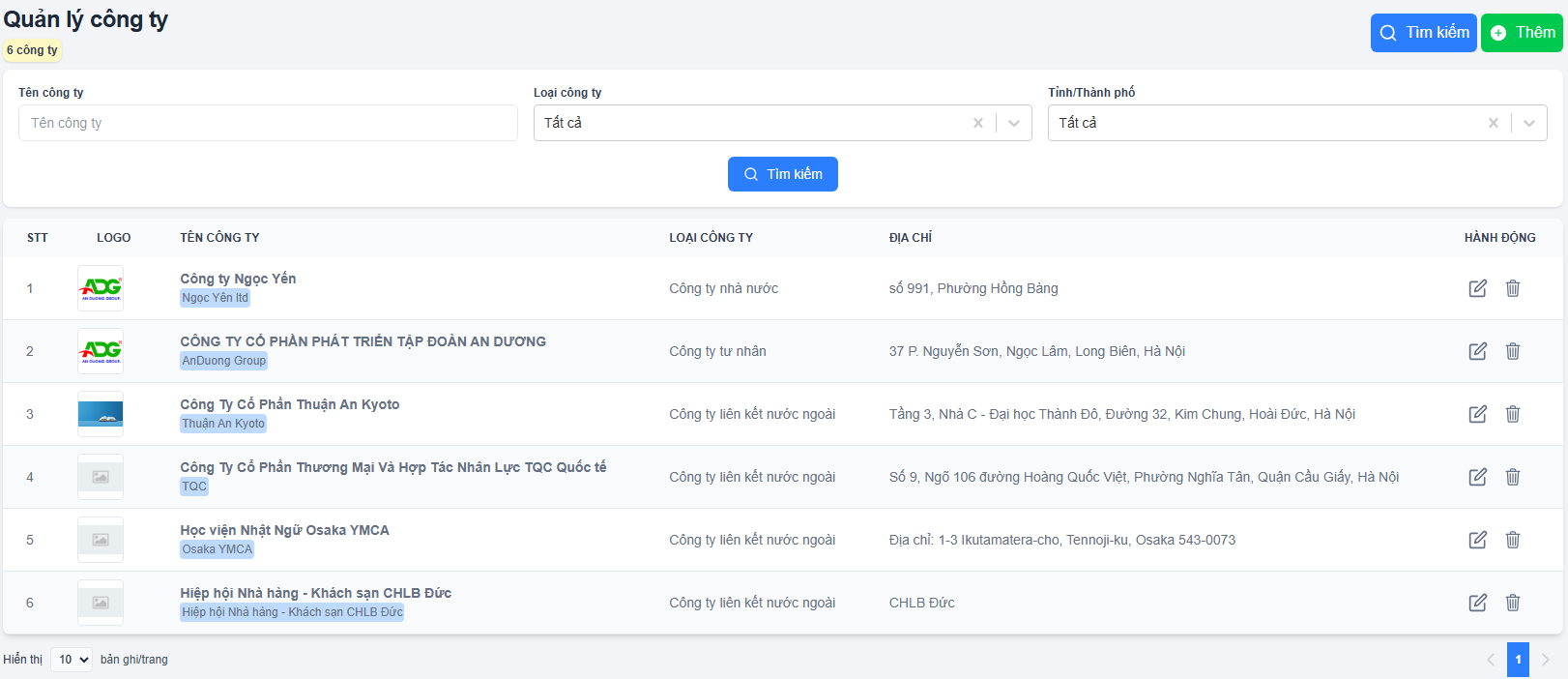Edit the Hiệp hội Nhà hàng row
The height and width of the screenshot is (679, 1568).
coord(1477,603)
